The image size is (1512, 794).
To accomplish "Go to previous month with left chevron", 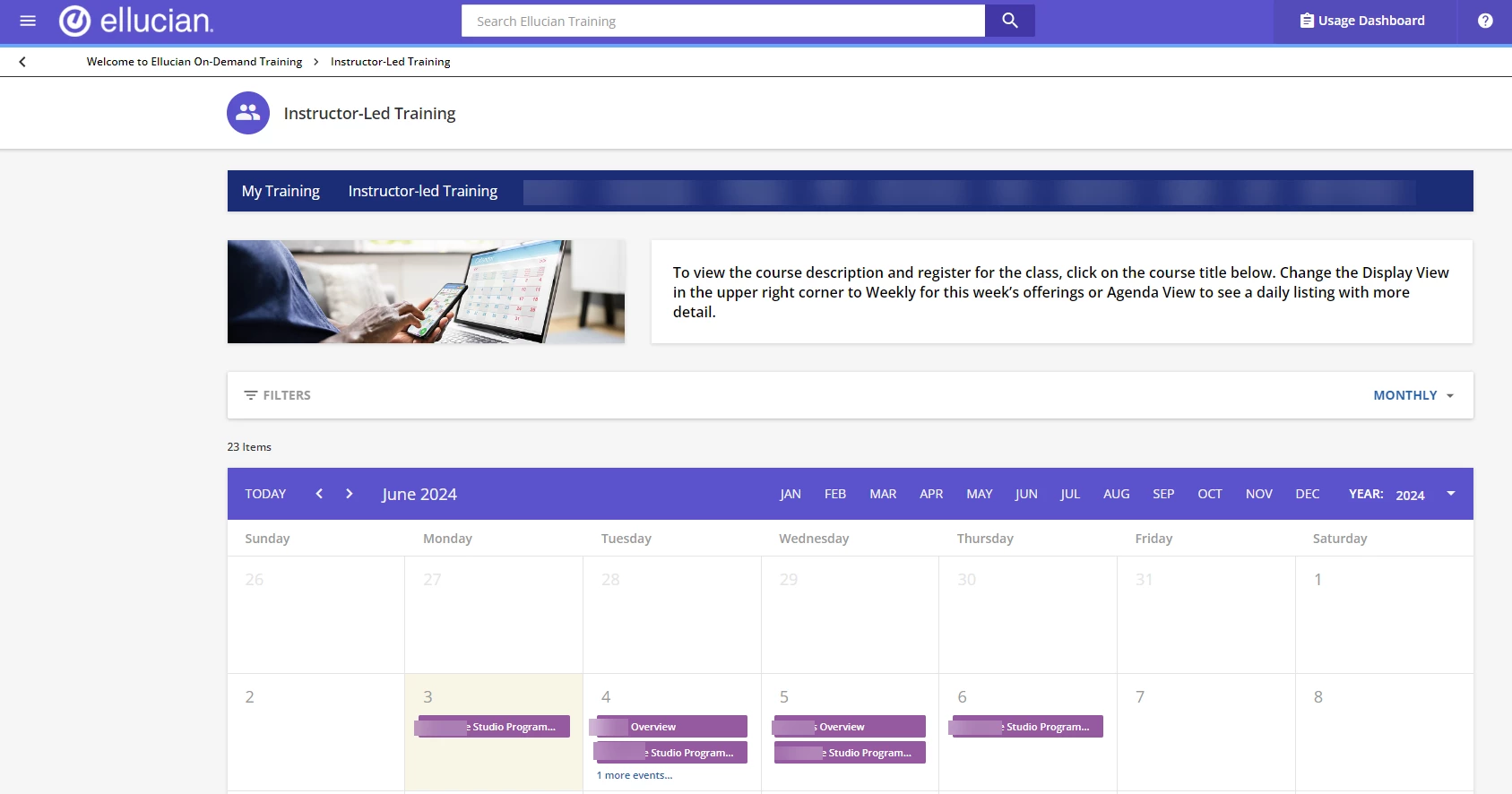I will click(x=319, y=494).
